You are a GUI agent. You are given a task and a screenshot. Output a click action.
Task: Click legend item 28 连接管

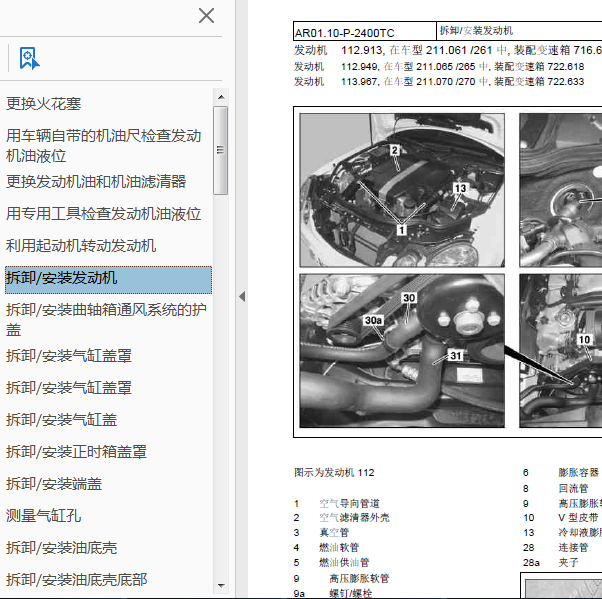coord(556,548)
